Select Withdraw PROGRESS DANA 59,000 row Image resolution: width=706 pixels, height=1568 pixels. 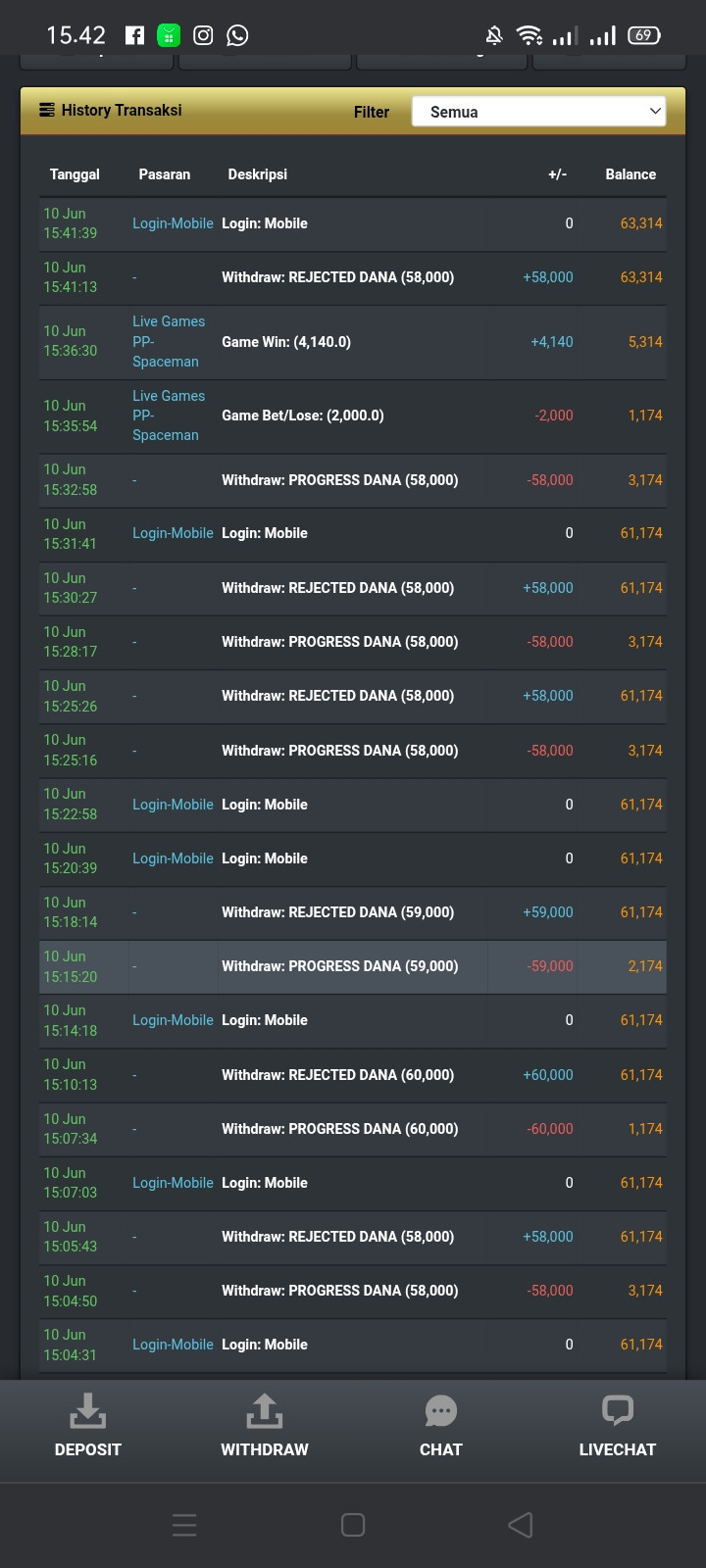tap(353, 966)
